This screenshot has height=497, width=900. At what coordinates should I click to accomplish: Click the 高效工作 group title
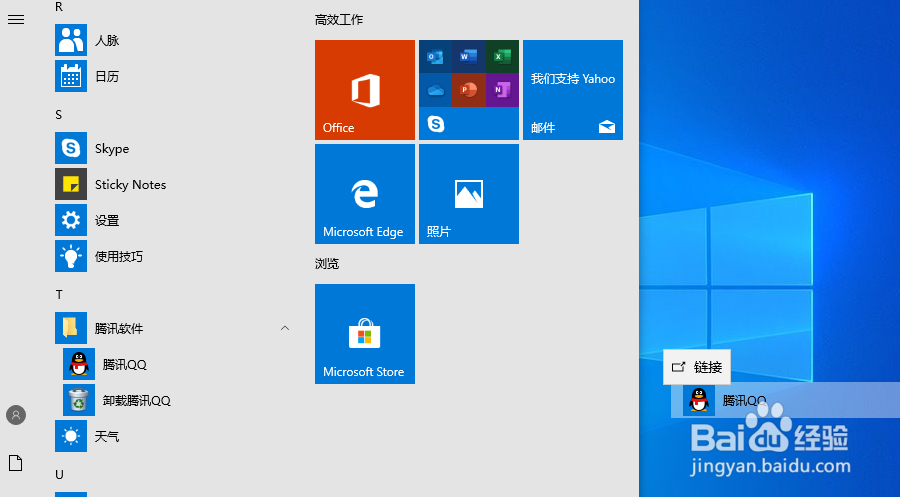click(339, 20)
